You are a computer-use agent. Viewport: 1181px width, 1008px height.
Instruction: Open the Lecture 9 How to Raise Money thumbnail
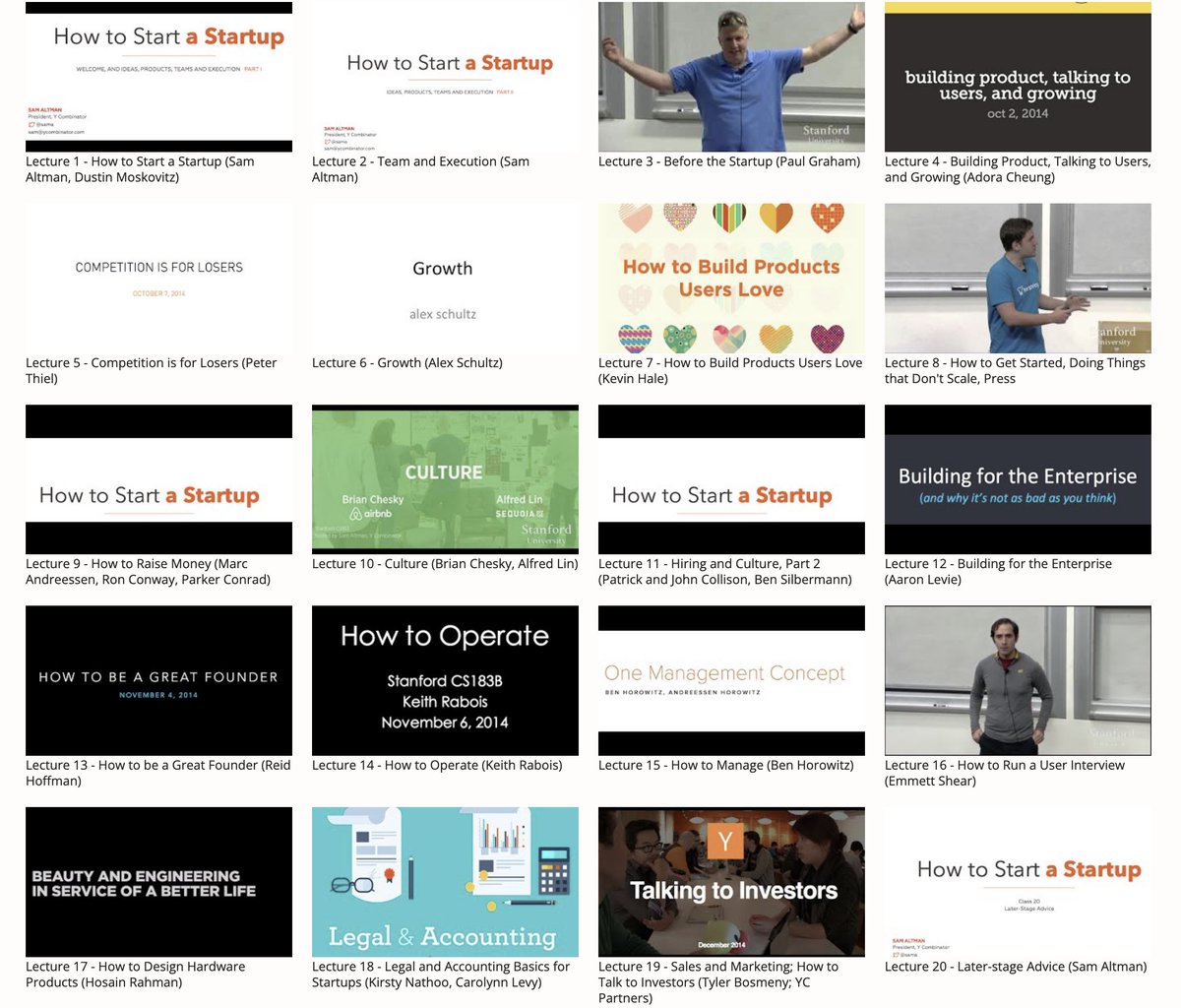(x=158, y=479)
